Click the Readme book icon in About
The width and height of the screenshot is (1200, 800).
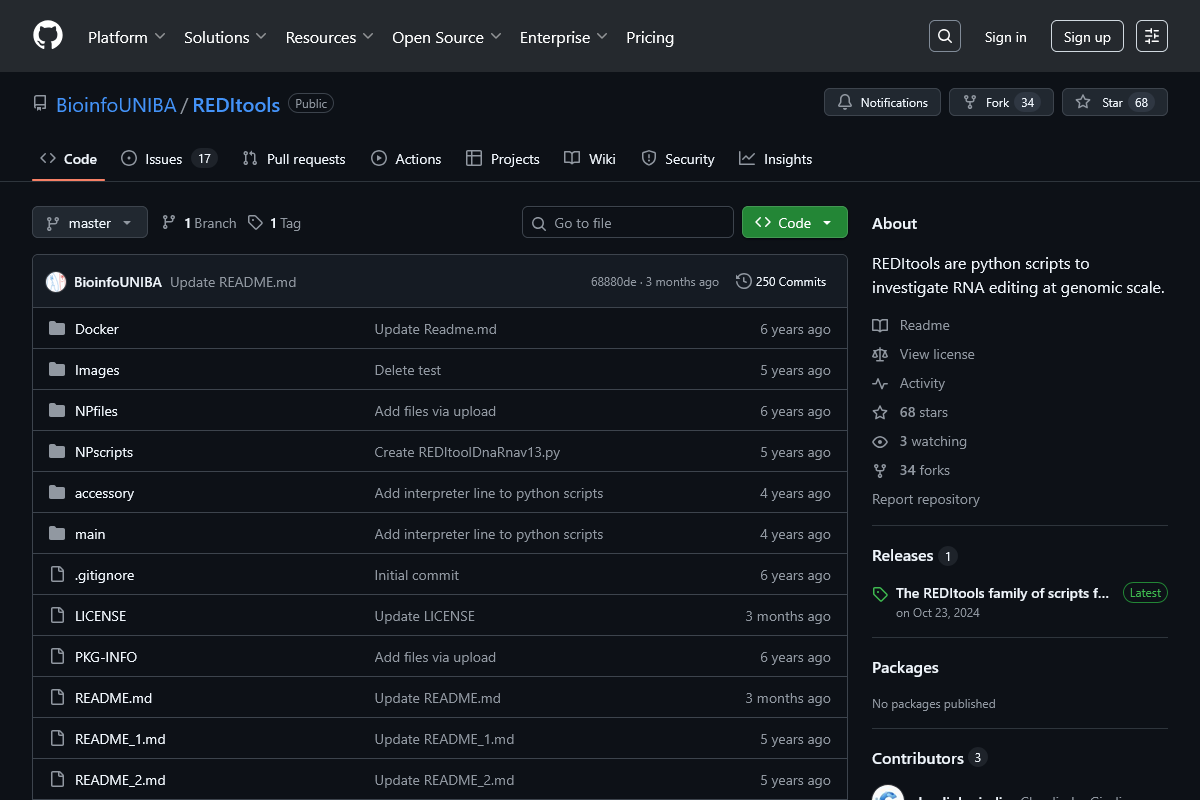pos(879,324)
